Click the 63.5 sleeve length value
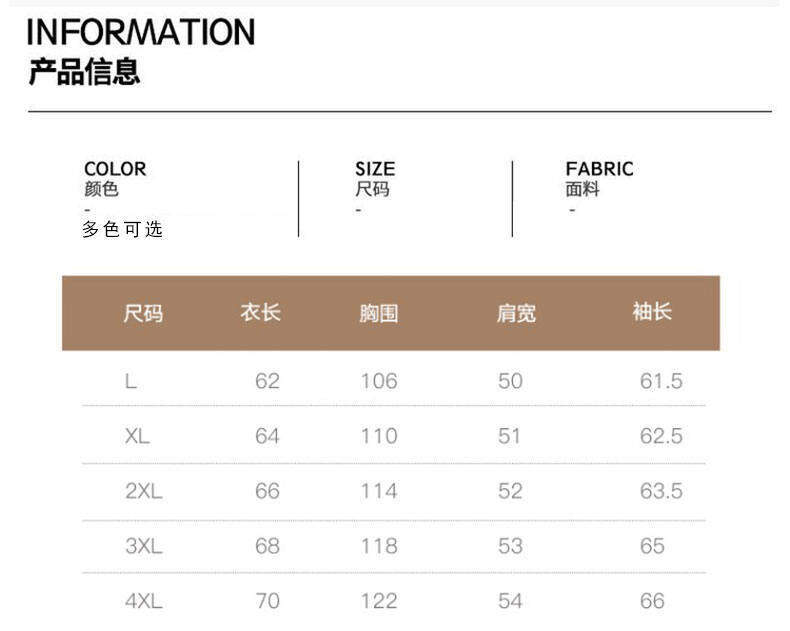The width and height of the screenshot is (790, 631). 661,491
